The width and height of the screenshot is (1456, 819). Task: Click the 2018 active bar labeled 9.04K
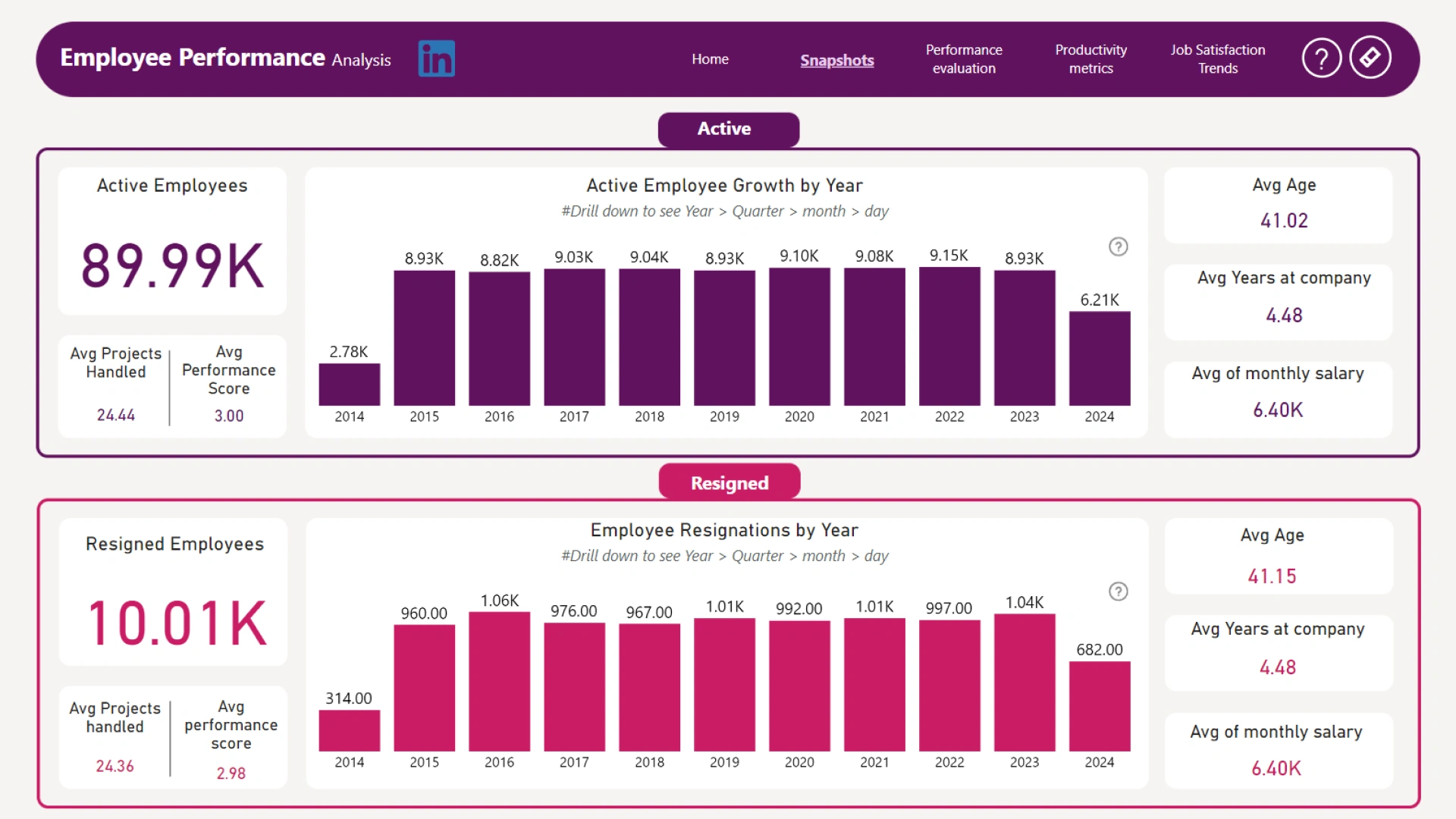click(649, 337)
